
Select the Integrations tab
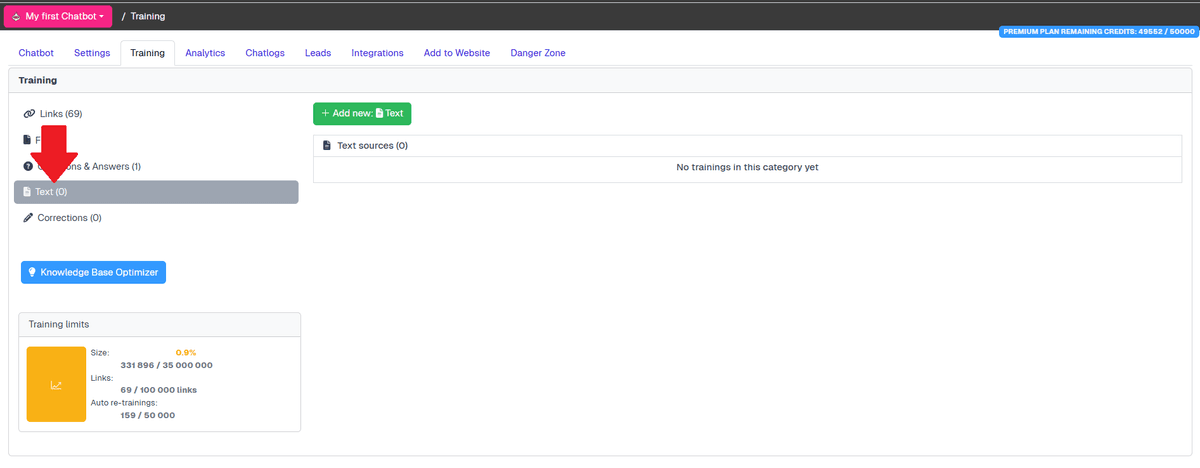point(377,53)
